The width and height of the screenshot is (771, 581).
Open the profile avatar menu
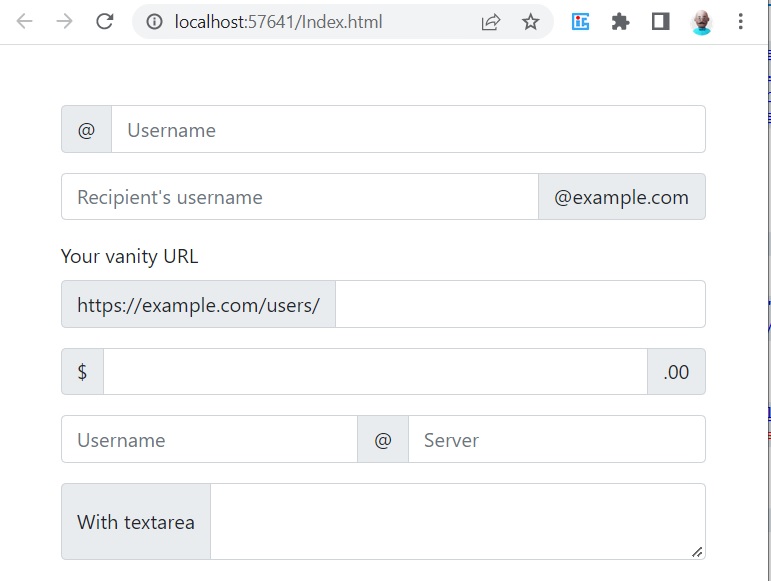701,22
